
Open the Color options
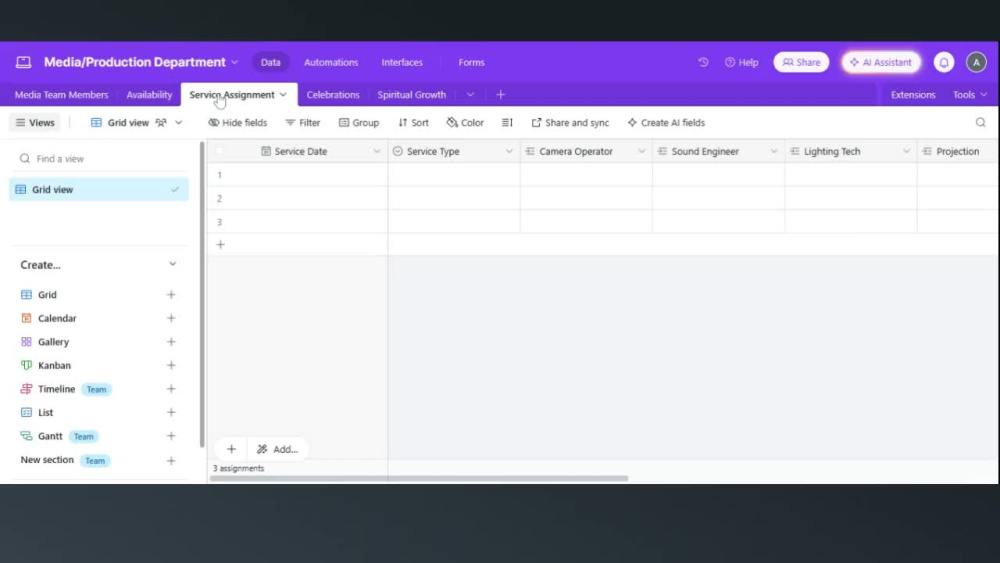click(465, 122)
